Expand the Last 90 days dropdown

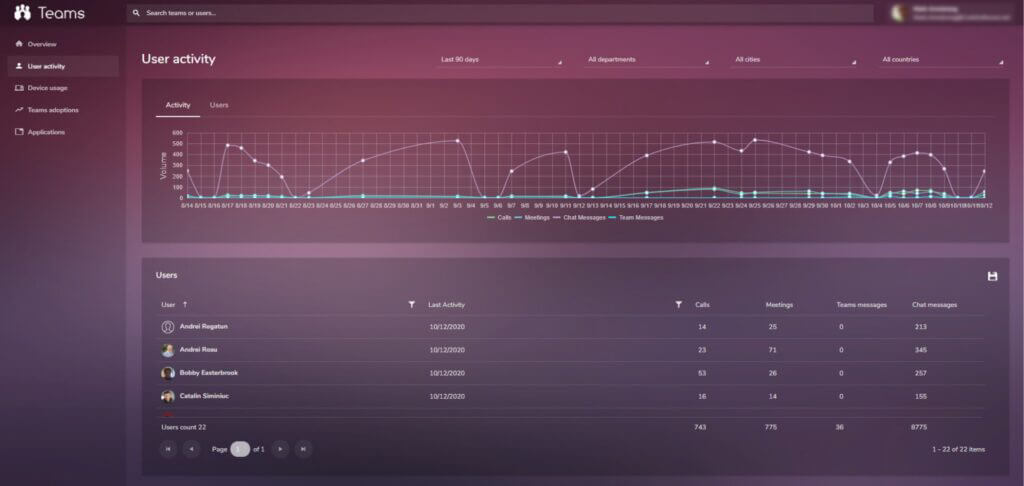click(x=501, y=60)
